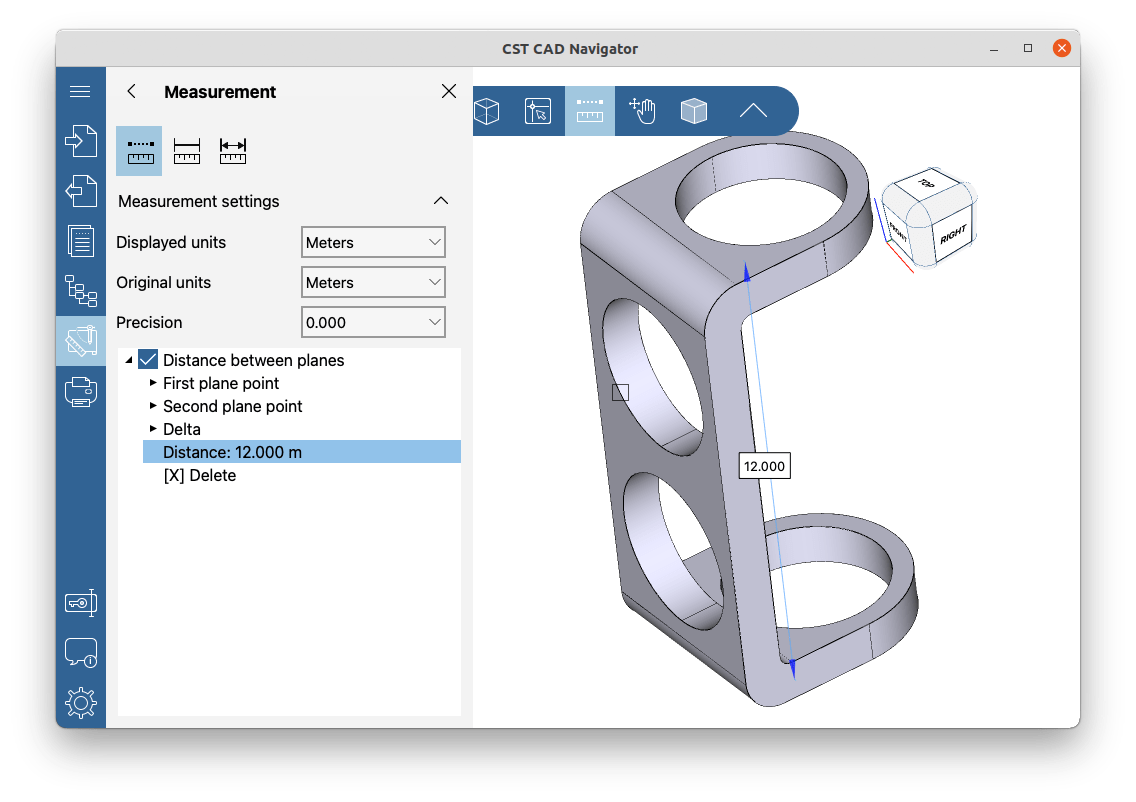Switch to wireframe cube view mode
The image size is (1136, 802).
pos(487,111)
